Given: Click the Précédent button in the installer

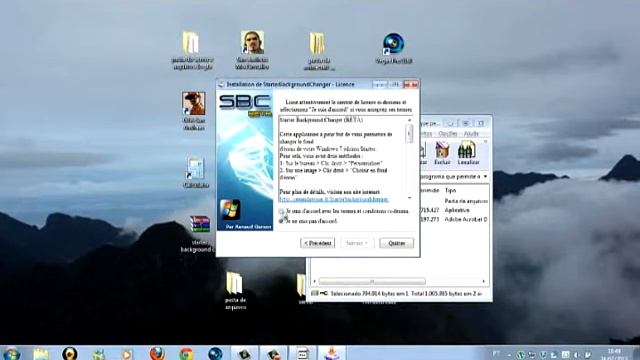Looking at the screenshot, I should pos(318,243).
